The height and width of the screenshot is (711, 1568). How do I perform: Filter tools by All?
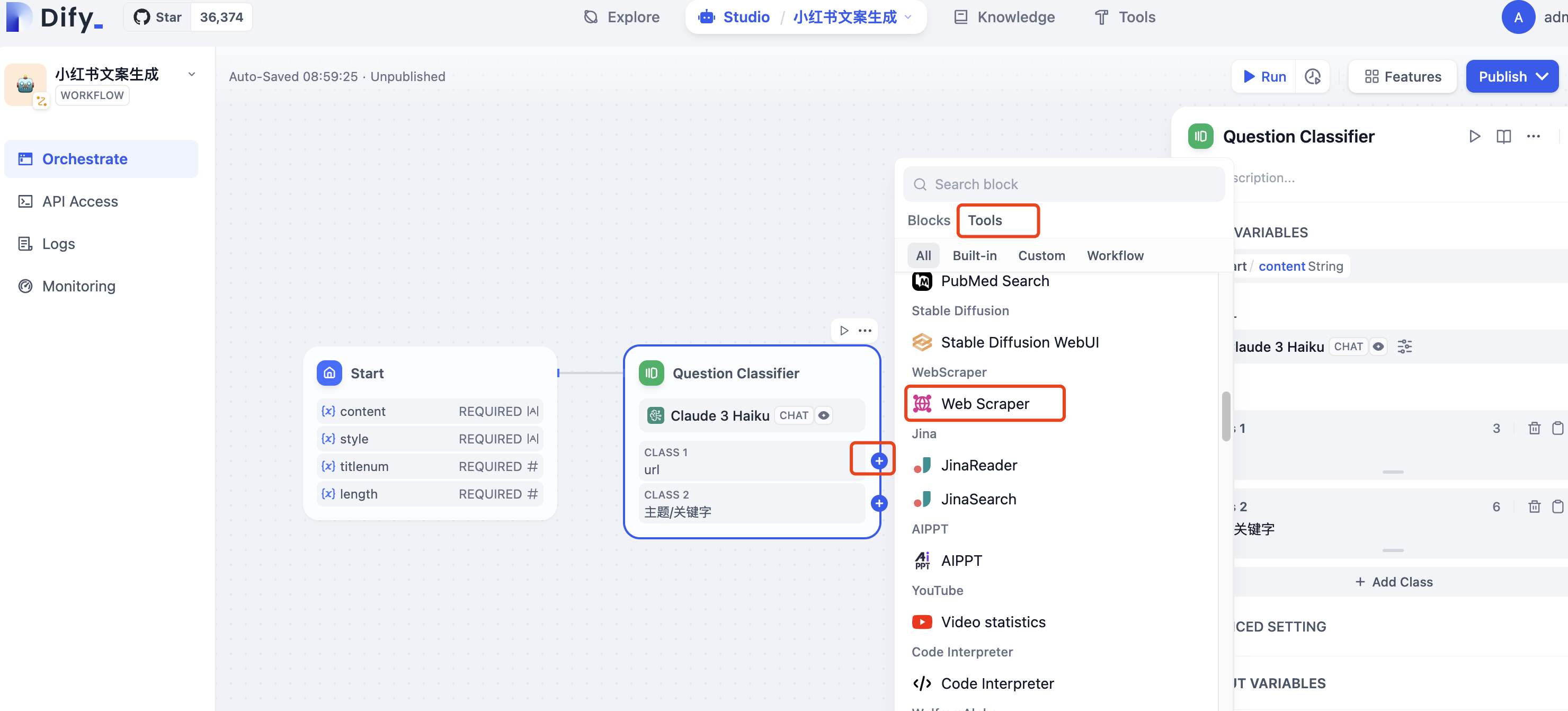tap(923, 256)
